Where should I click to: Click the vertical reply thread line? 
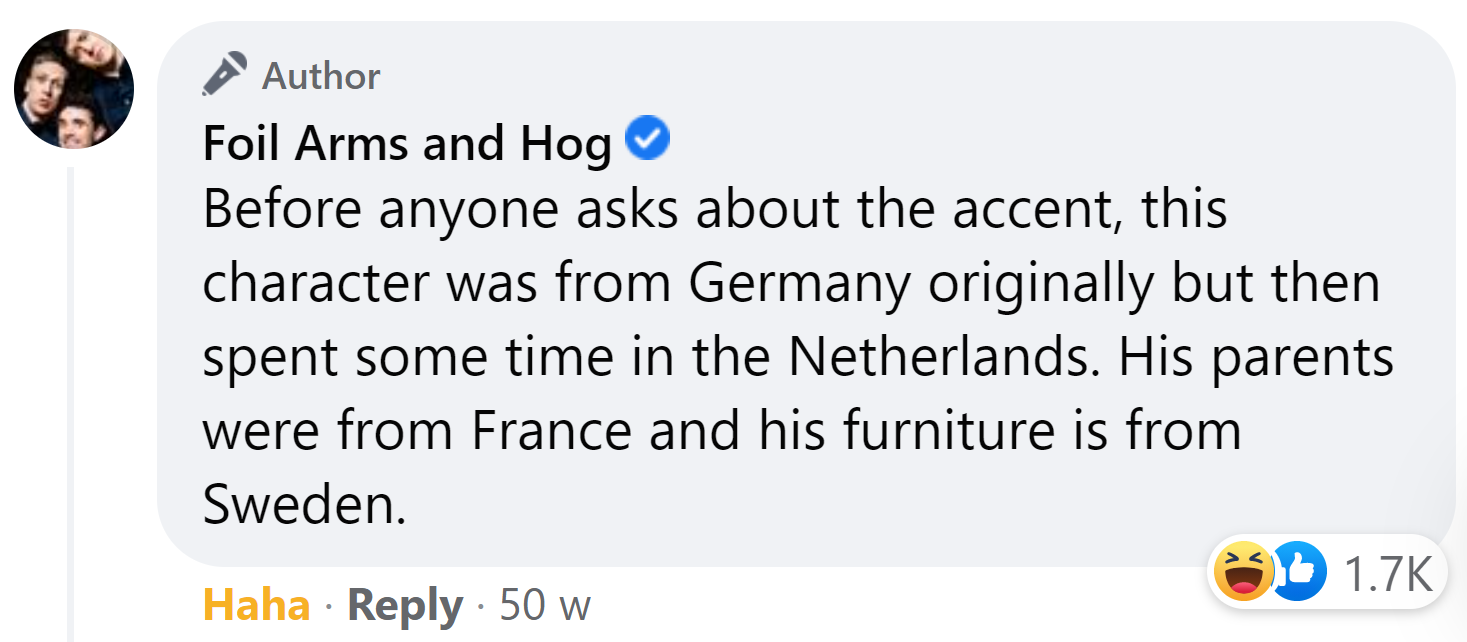[72, 400]
